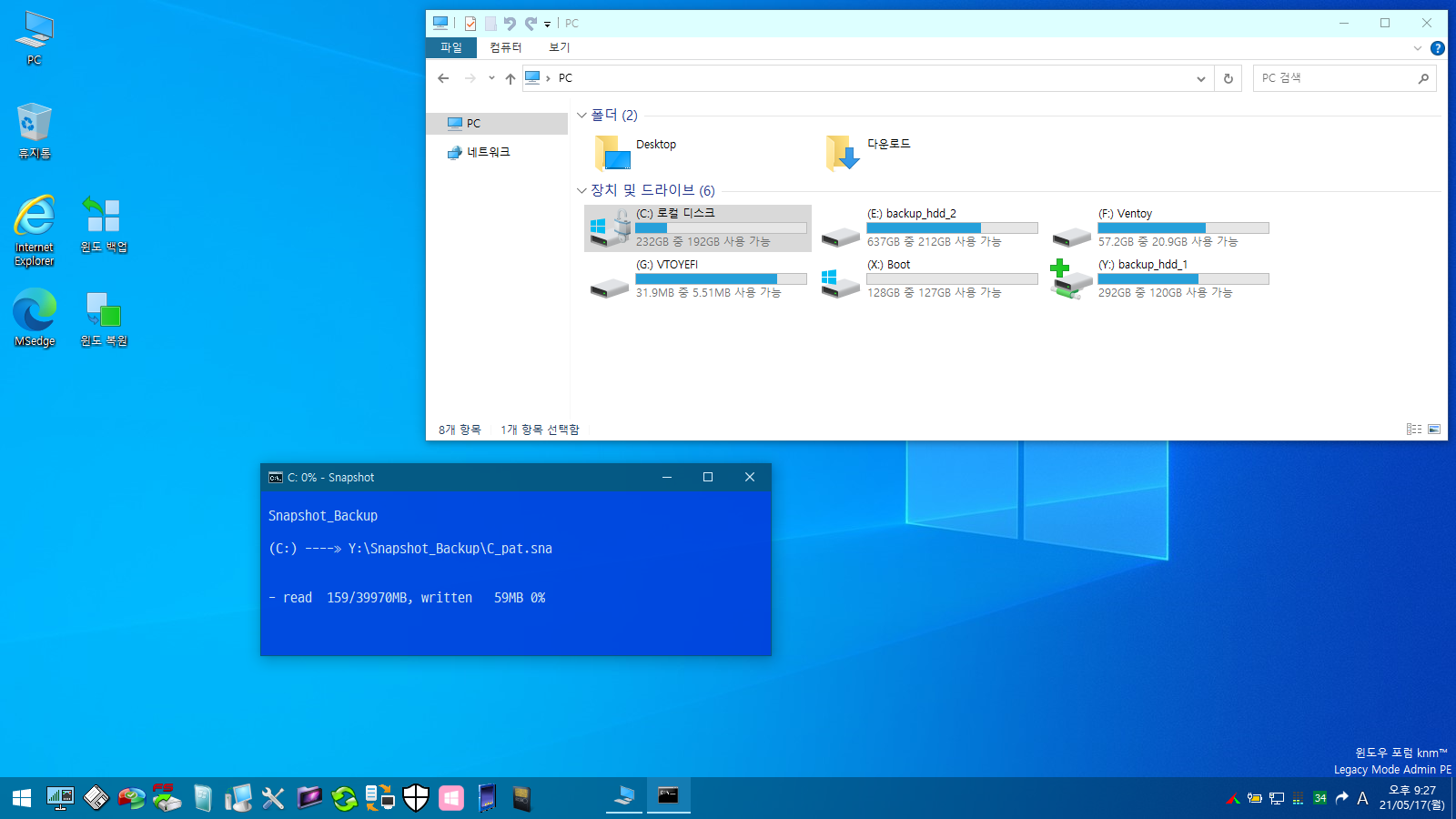The width and height of the screenshot is (1456, 819).
Task: Click the Properties icon in Explorer quick access toolbar
Action: [470, 24]
